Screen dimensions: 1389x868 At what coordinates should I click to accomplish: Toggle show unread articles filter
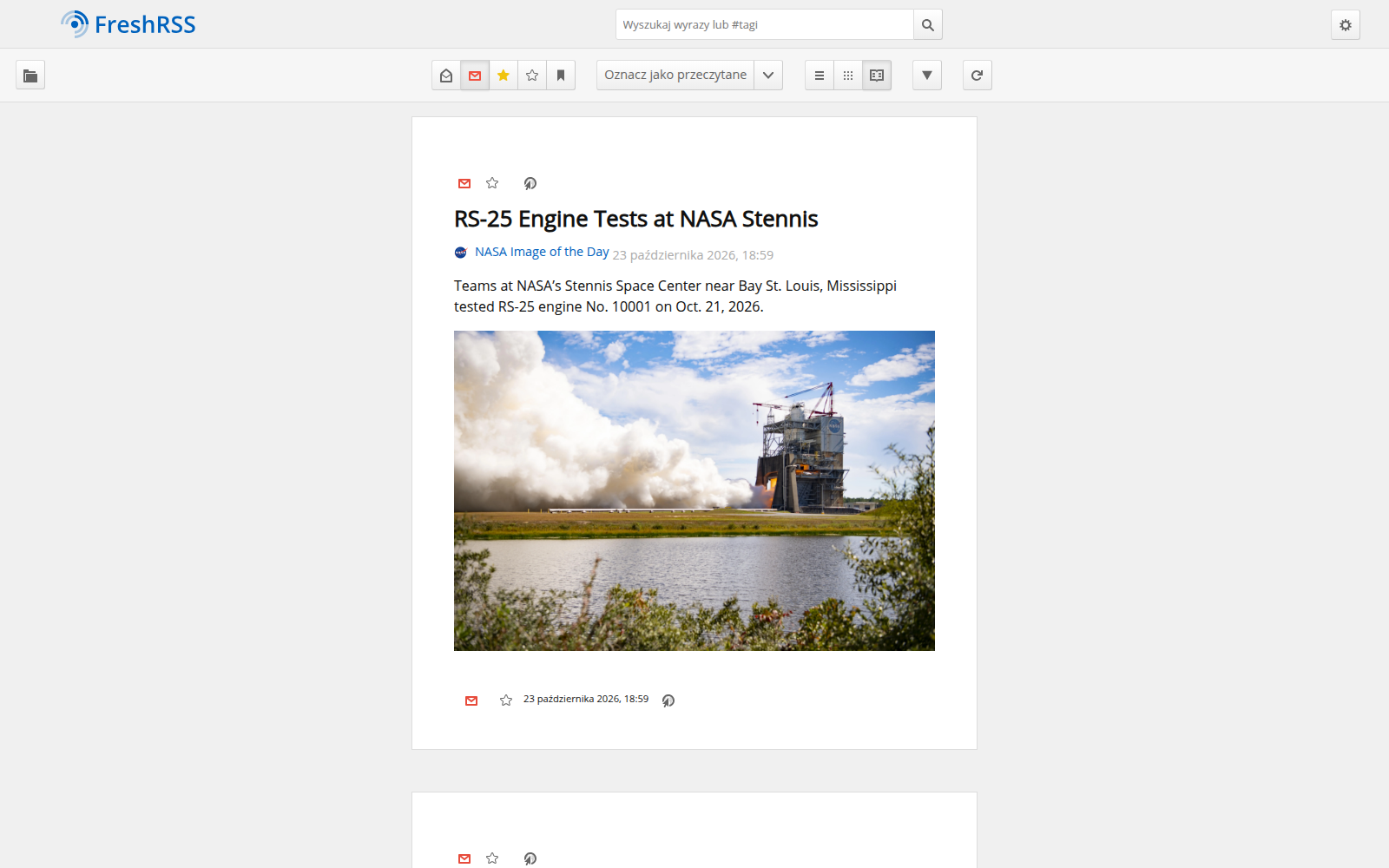475,76
